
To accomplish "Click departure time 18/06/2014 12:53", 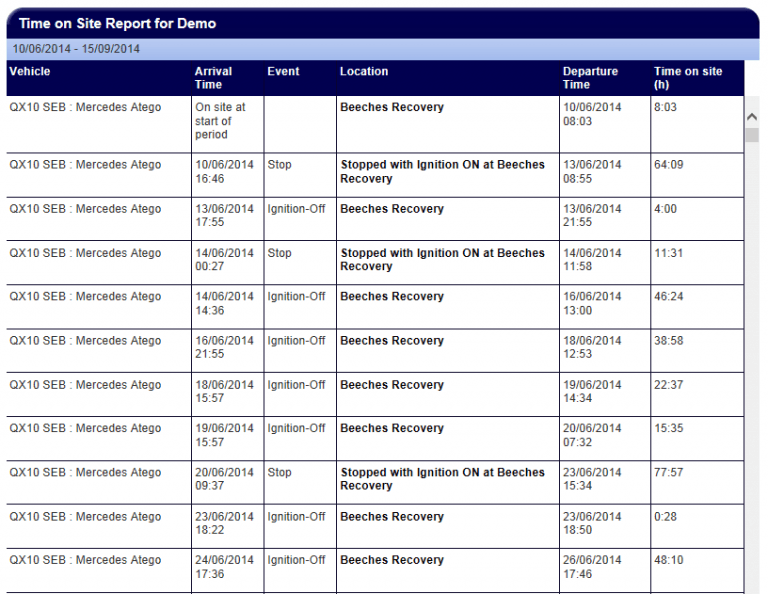I will point(592,347).
